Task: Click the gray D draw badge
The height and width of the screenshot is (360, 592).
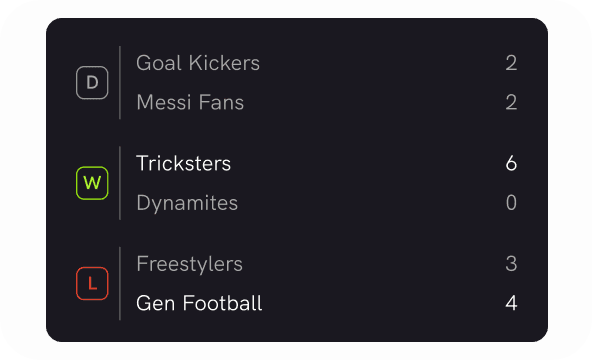Action: click(x=92, y=83)
